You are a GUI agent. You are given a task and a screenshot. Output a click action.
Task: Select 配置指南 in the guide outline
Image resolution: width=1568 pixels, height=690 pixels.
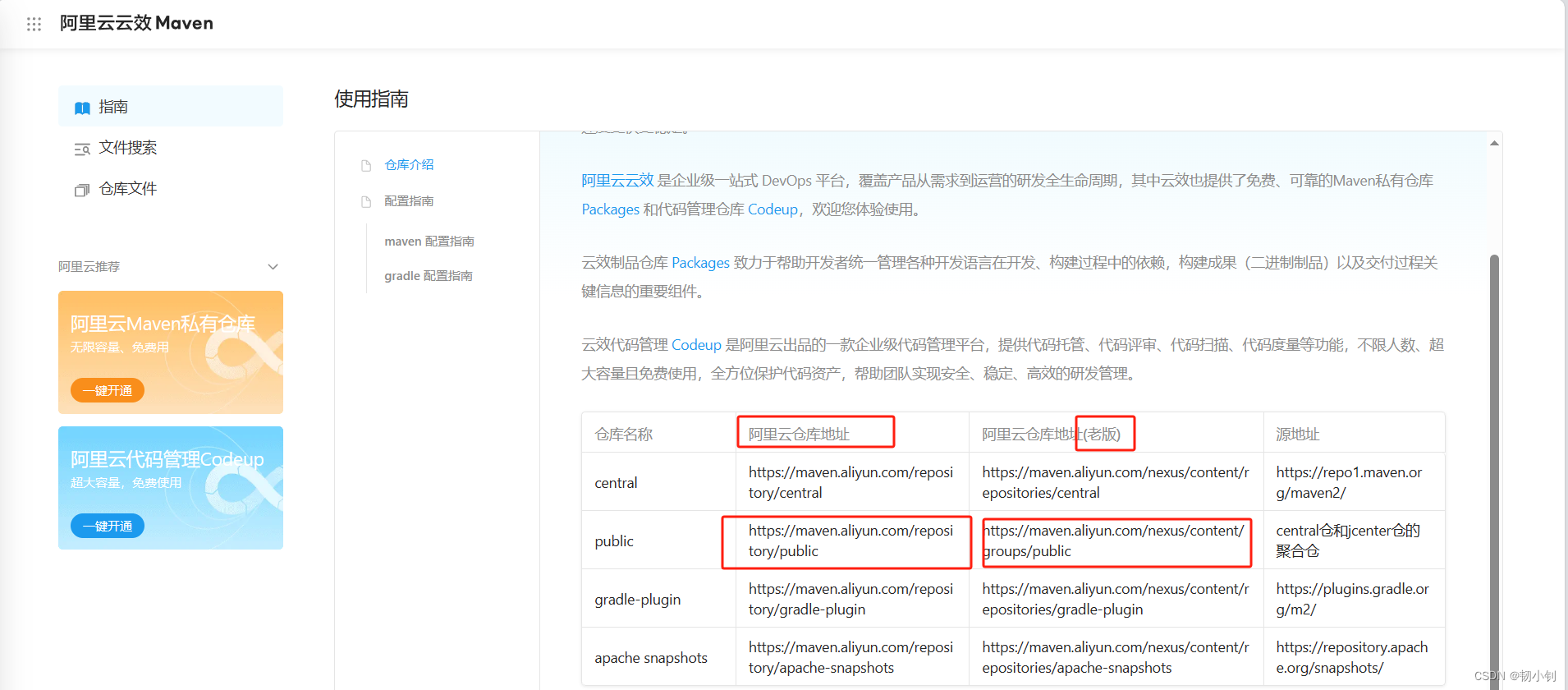(409, 201)
